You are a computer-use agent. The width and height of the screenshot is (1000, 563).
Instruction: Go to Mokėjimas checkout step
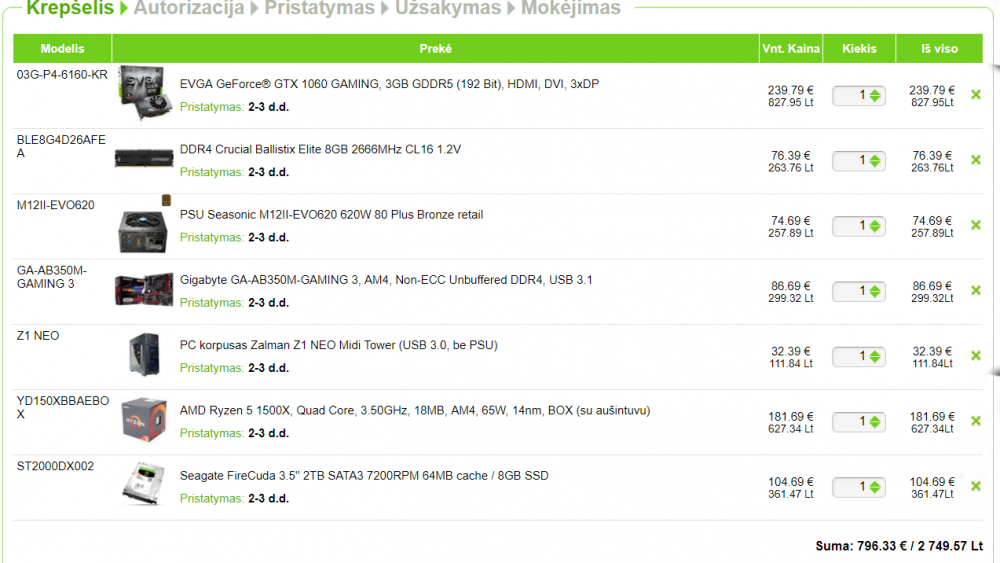pos(571,8)
